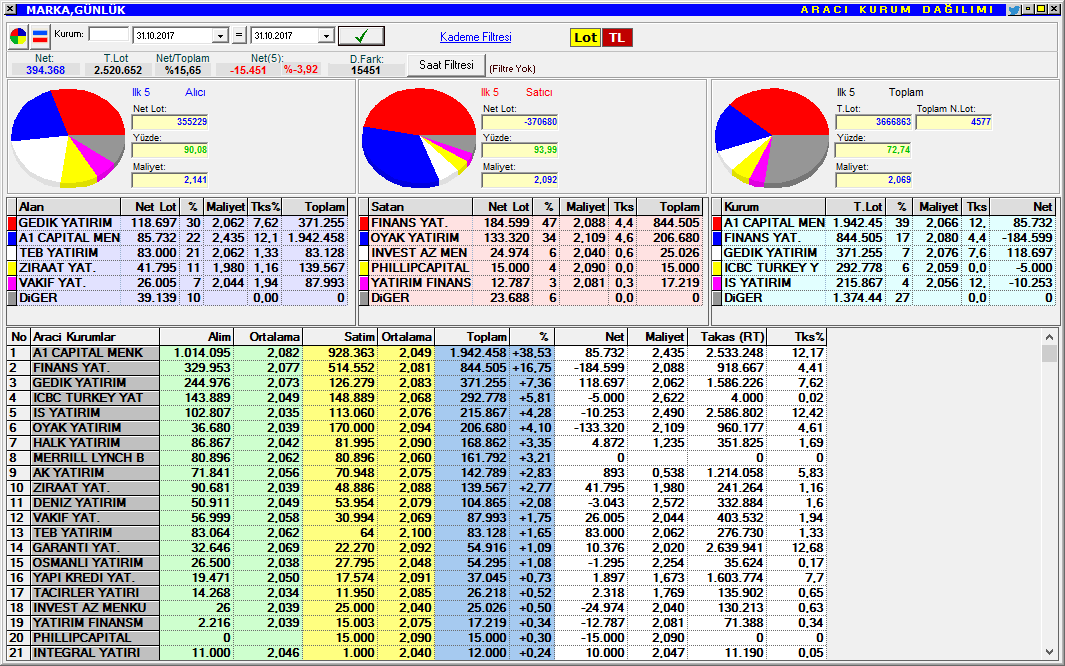
Task: Click the Araci Kurumlar column header
Action: point(95,337)
